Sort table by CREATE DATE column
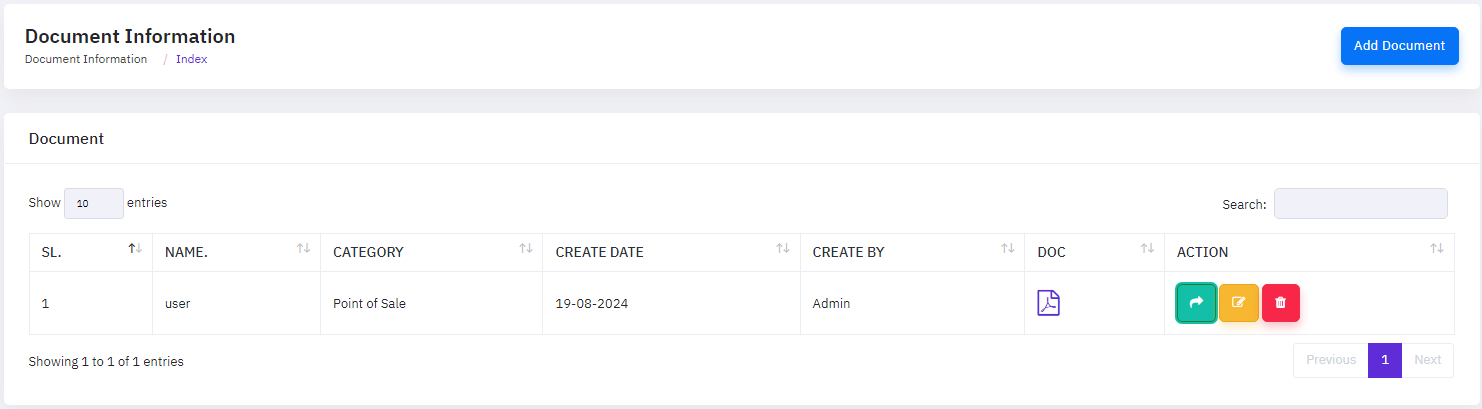Screen dimensions: 1482x409 point(783,249)
